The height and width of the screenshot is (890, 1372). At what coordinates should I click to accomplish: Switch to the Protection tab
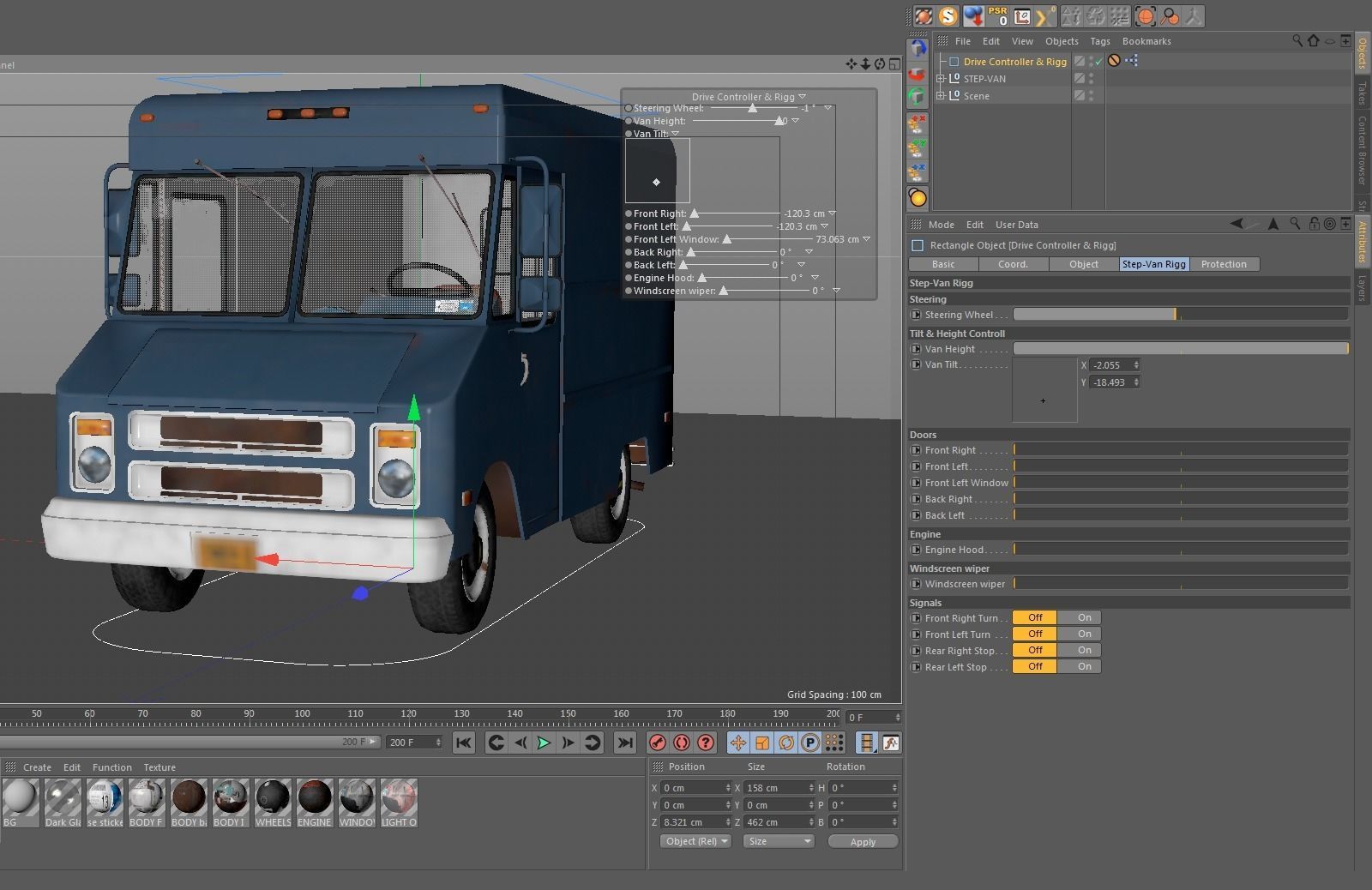coord(1224,264)
